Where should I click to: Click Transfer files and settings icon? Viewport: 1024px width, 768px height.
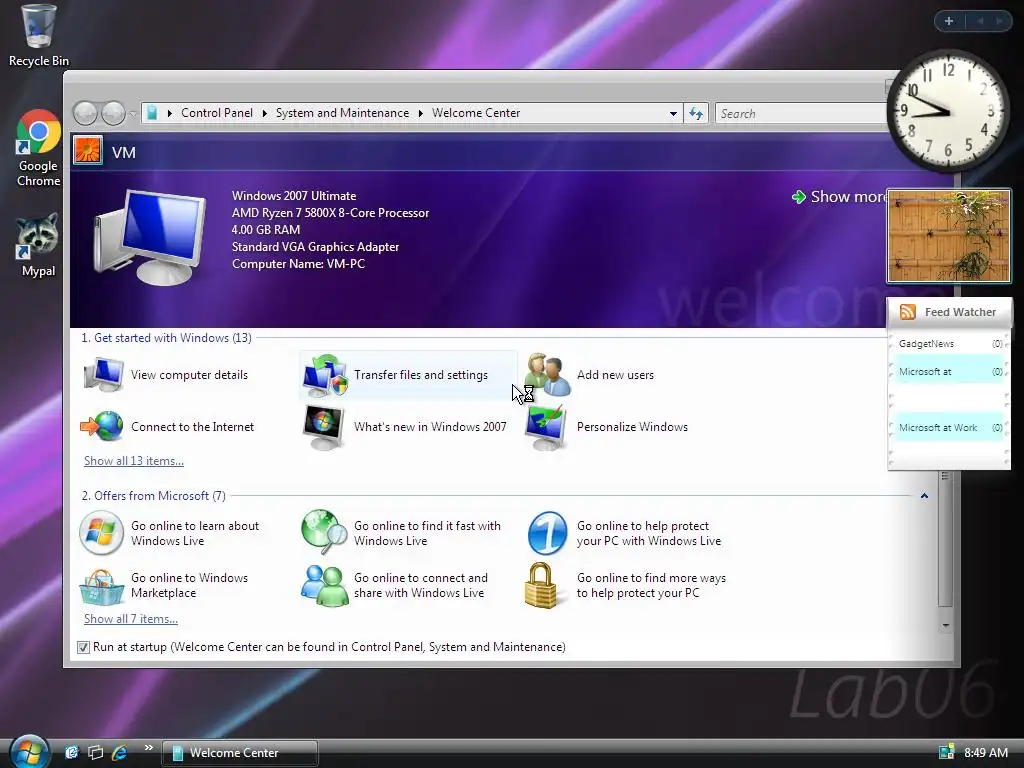(x=325, y=376)
